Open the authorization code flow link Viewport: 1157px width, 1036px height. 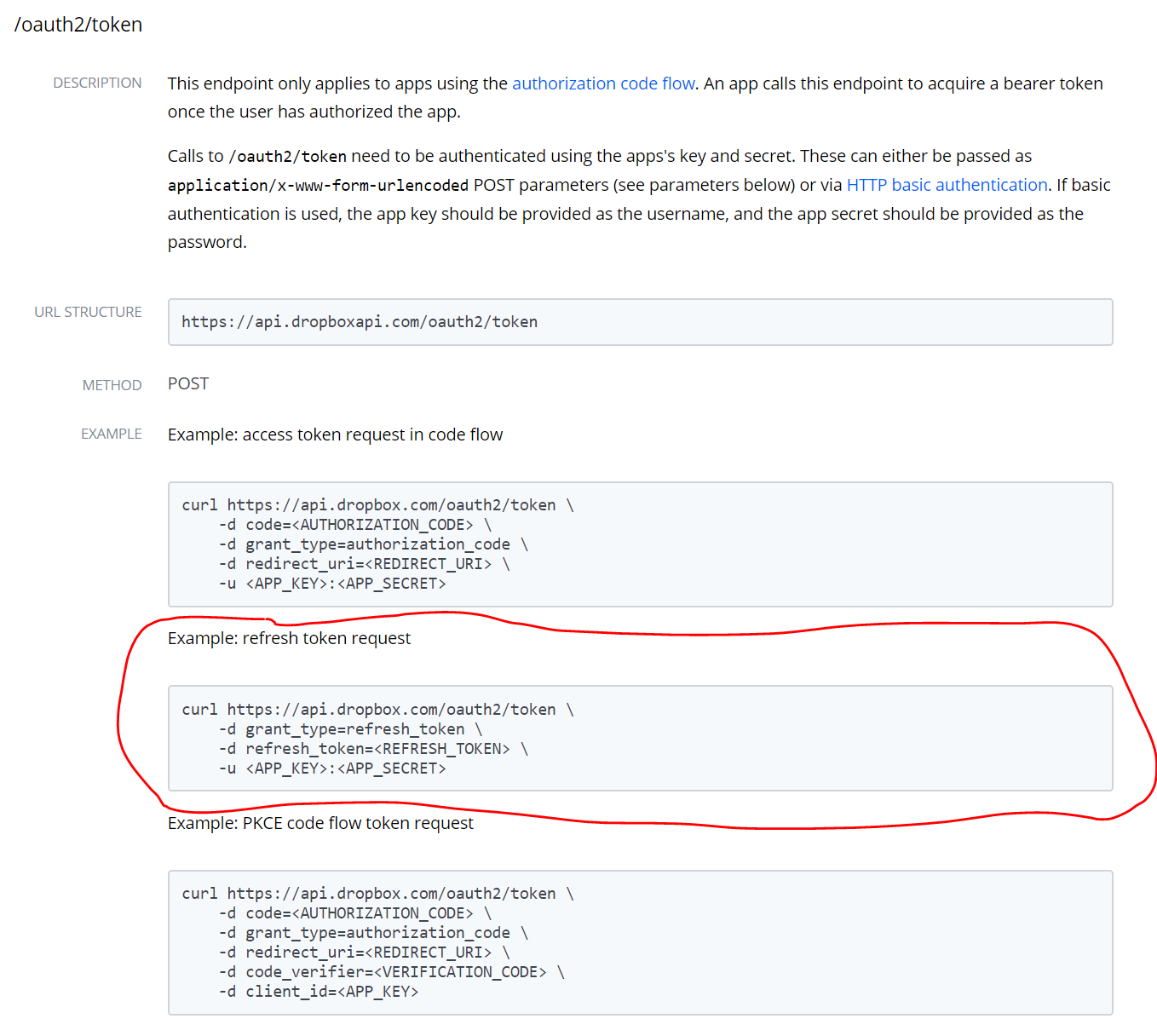tap(603, 83)
